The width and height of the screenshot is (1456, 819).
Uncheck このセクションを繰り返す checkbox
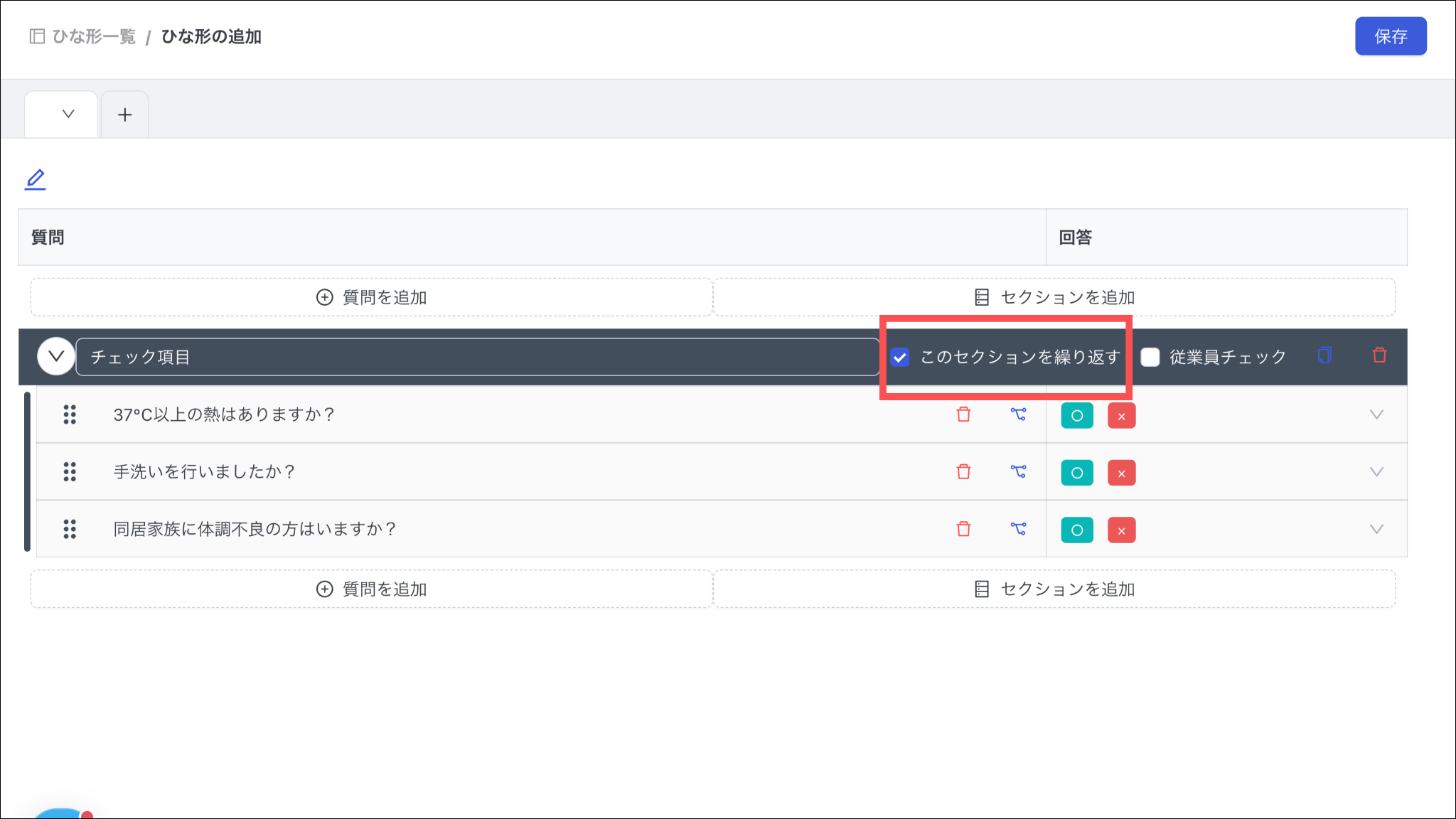pyautogui.click(x=900, y=357)
